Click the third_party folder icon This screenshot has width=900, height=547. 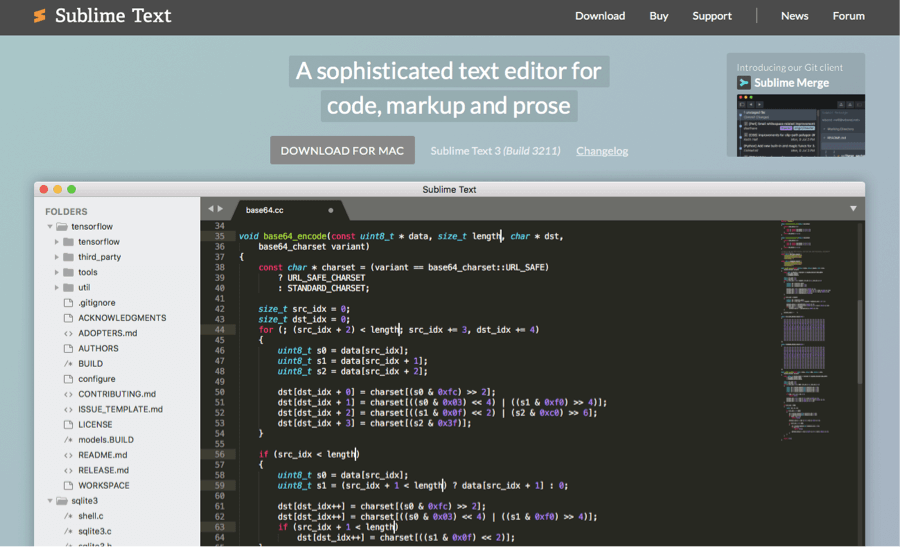(x=68, y=257)
